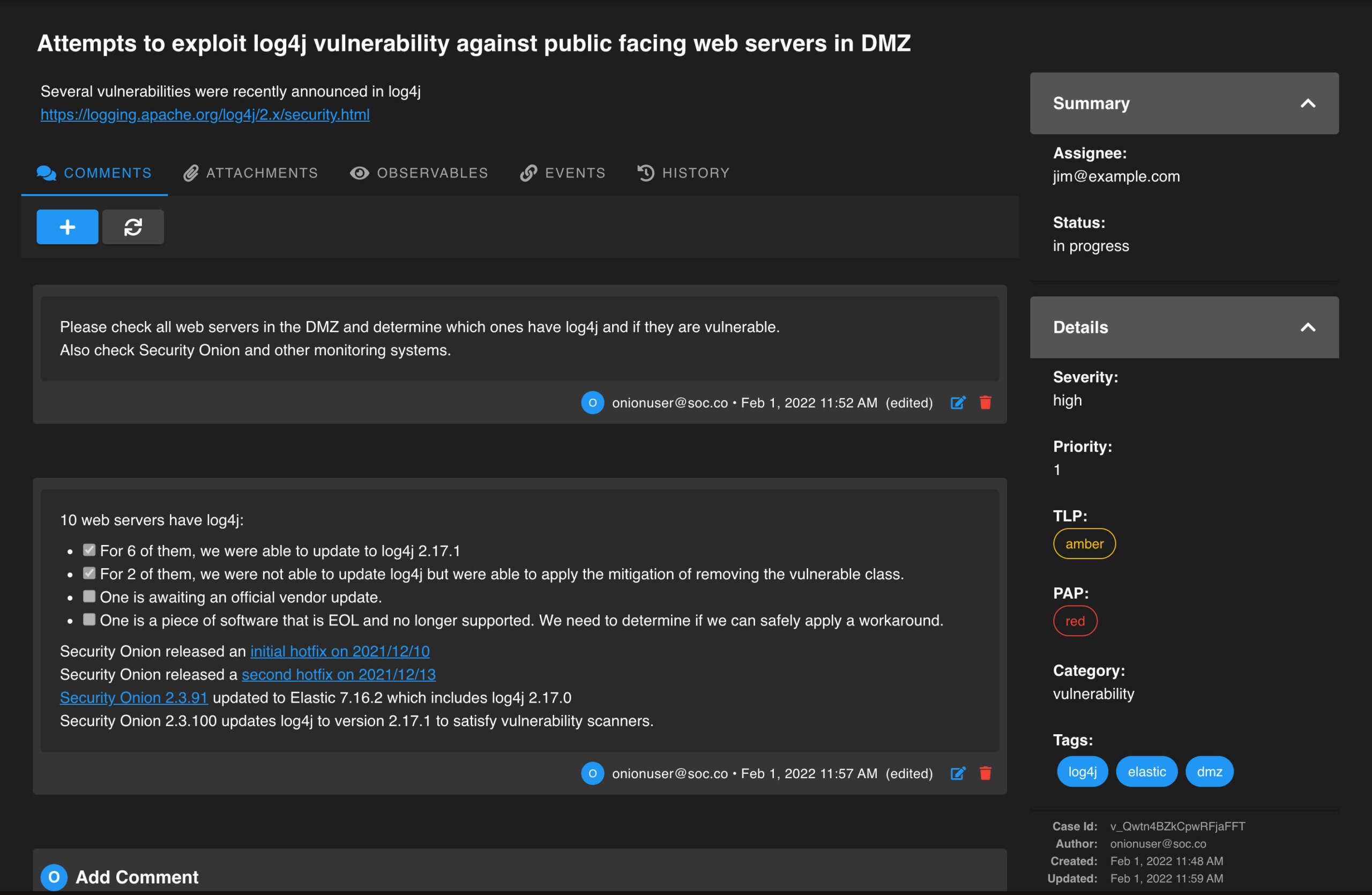Toggle the mitigation applied checkbox
The height and width of the screenshot is (895, 1372).
(x=89, y=573)
